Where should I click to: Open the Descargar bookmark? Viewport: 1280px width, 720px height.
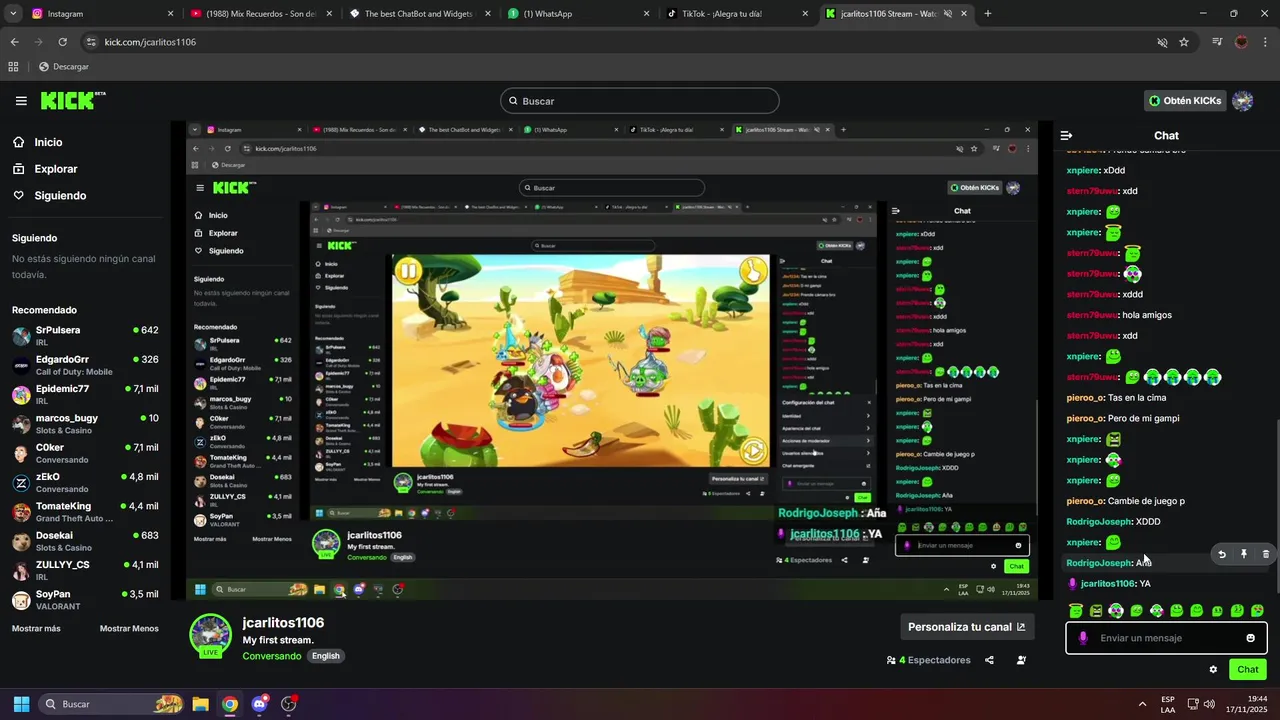(x=63, y=66)
